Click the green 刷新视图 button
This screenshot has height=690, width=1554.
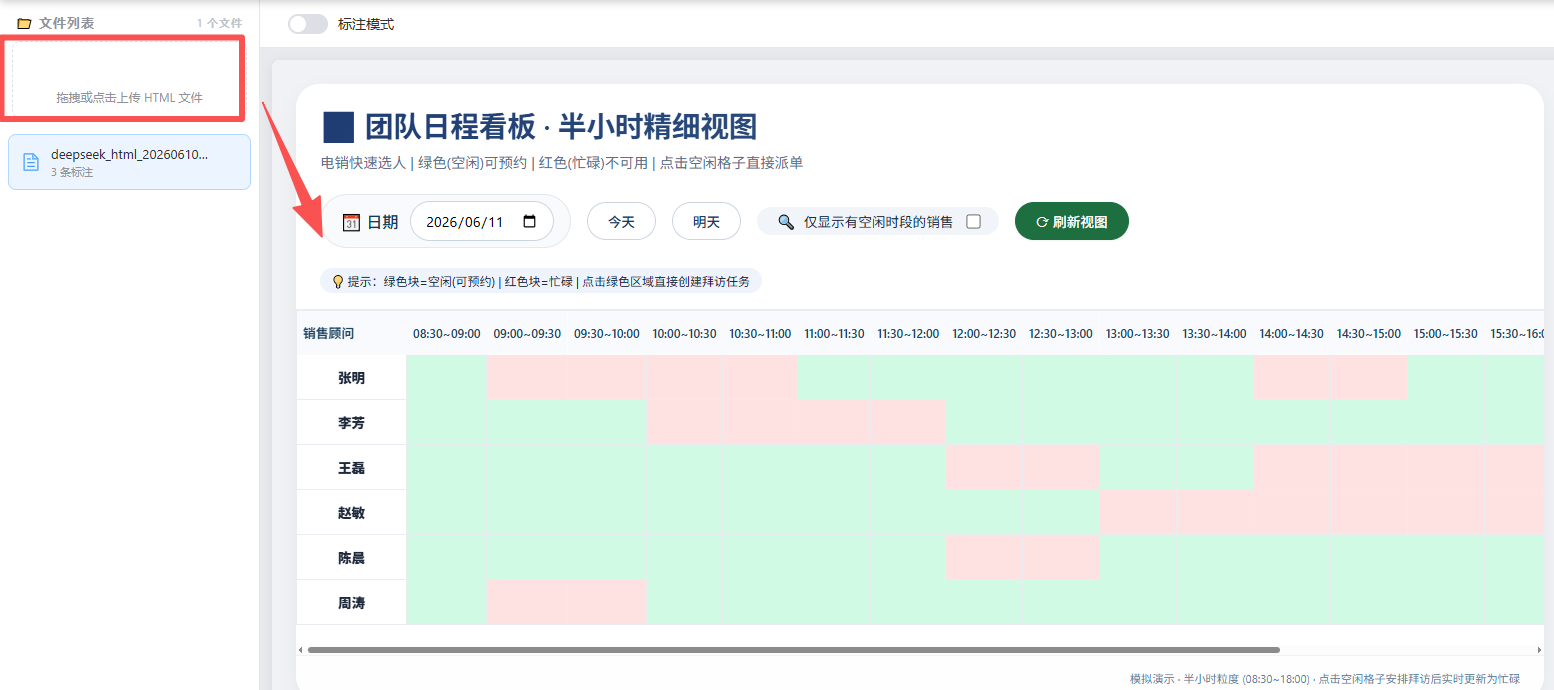pyautogui.click(x=1072, y=222)
